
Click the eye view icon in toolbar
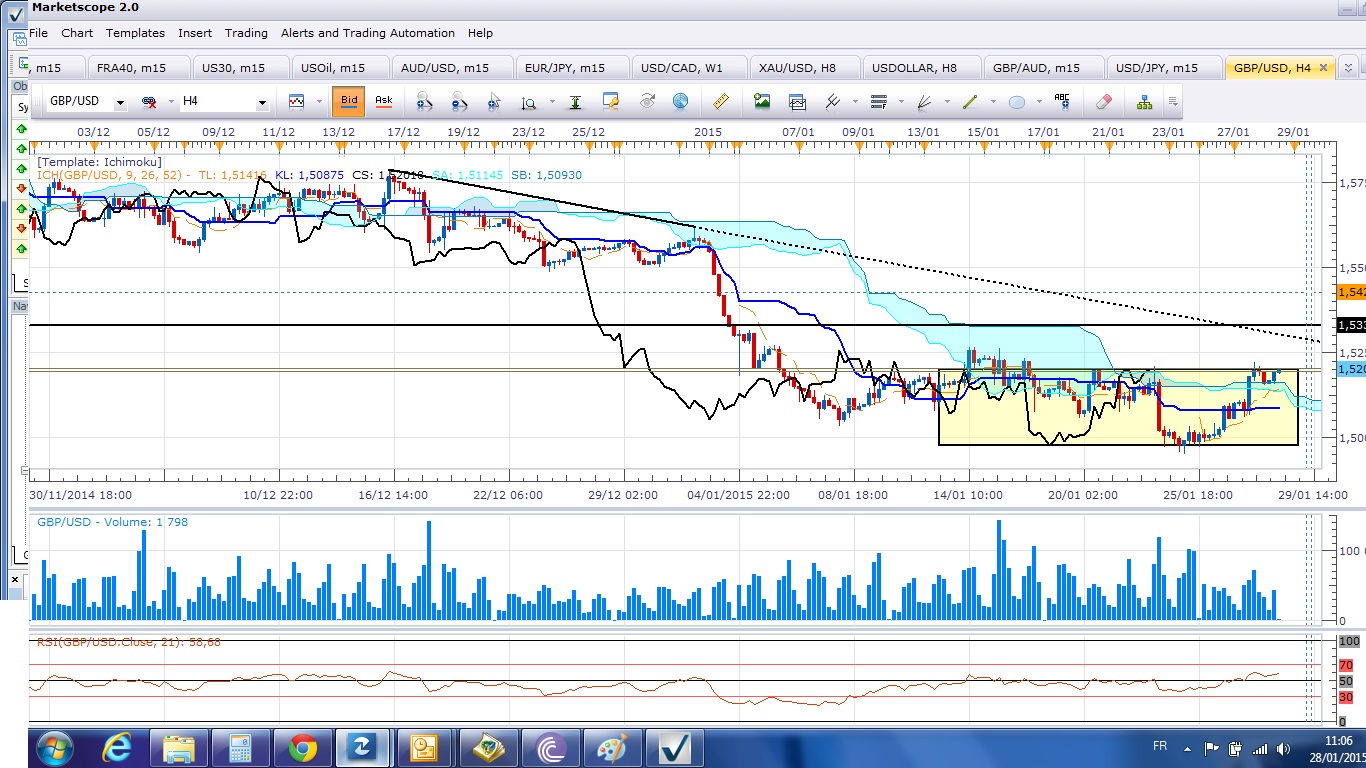[647, 101]
